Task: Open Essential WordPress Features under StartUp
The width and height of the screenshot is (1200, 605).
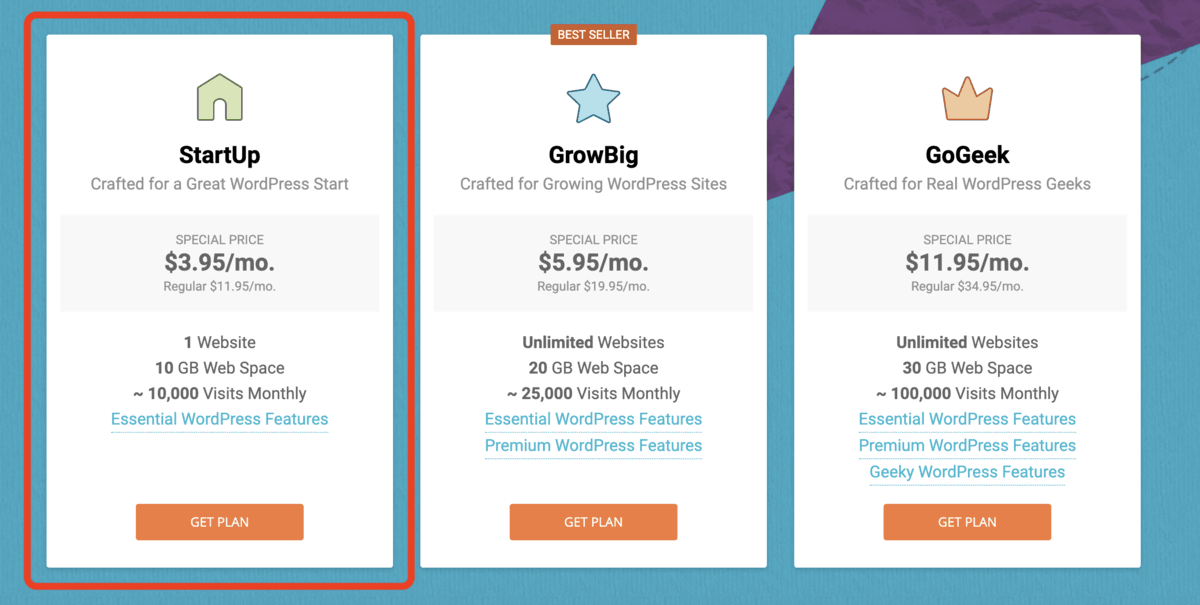Action: (219, 419)
